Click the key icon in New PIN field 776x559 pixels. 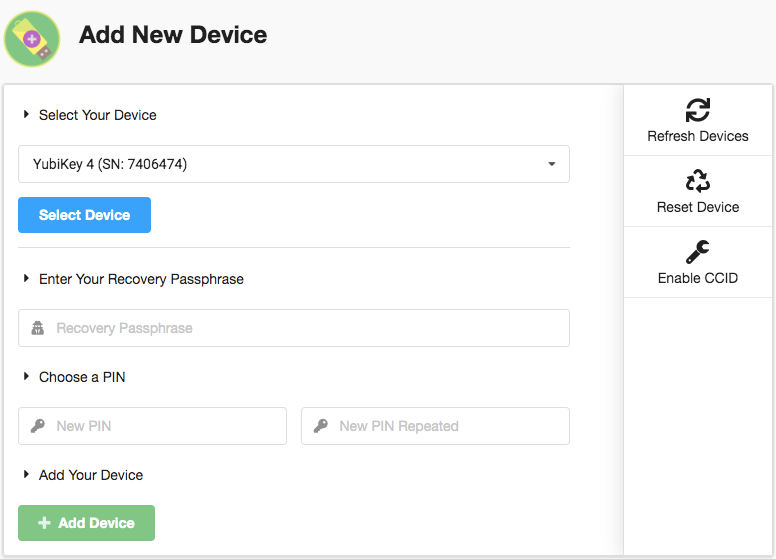click(x=38, y=426)
